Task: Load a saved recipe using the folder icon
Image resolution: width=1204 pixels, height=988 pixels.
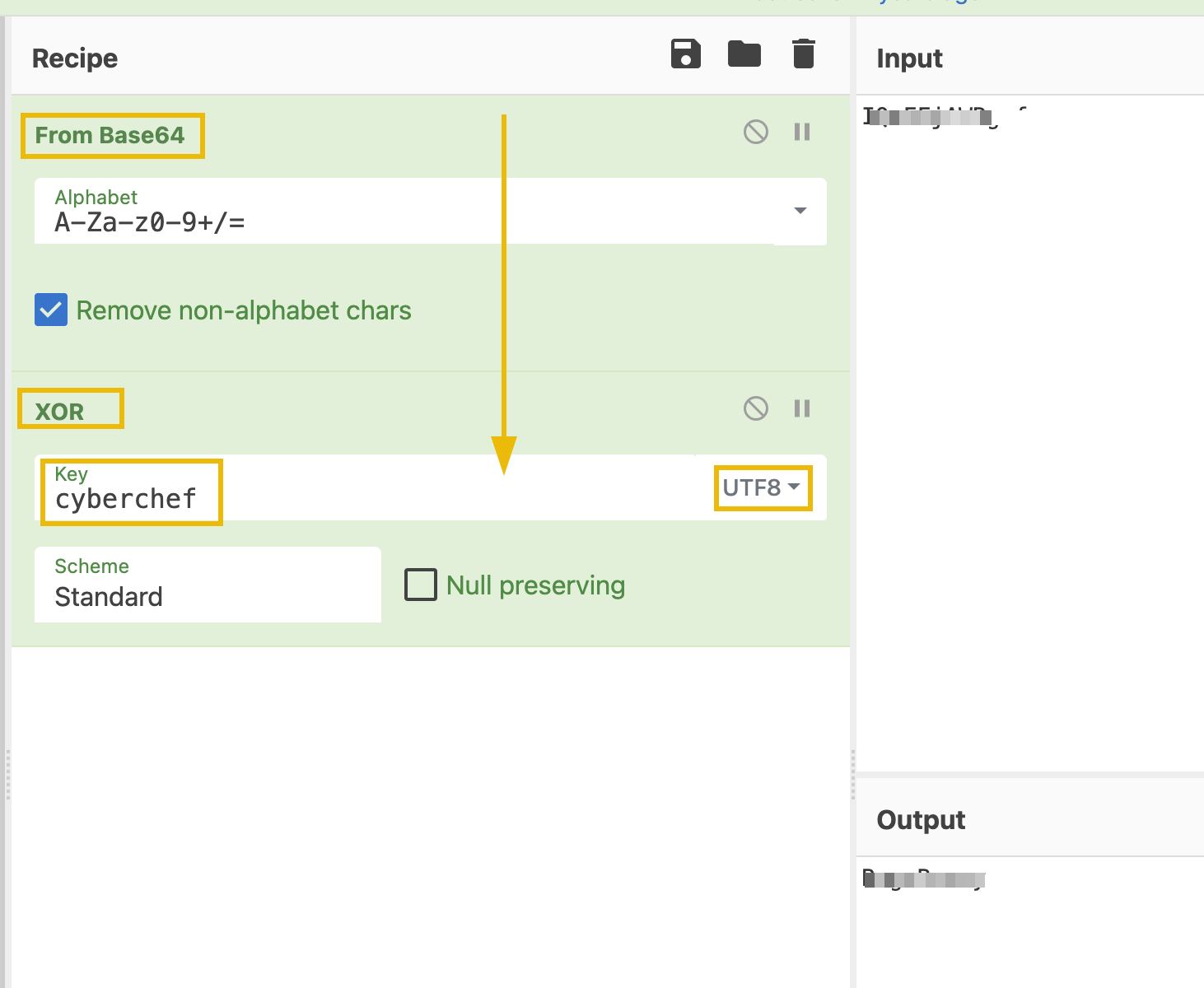Action: click(x=744, y=54)
